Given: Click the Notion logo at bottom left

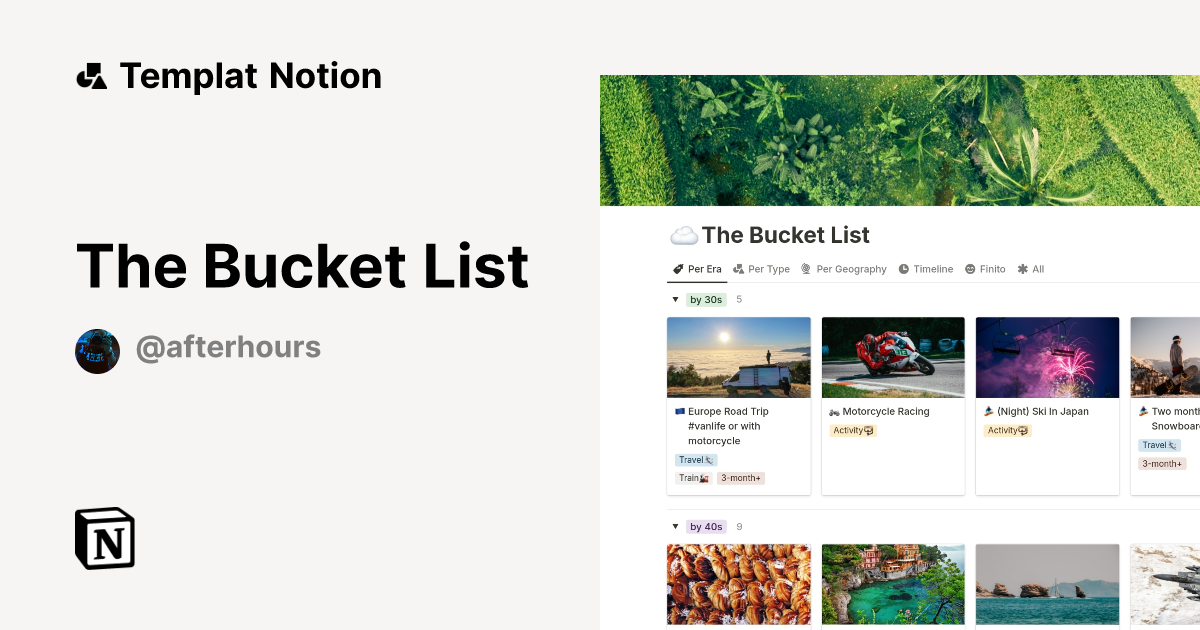Looking at the screenshot, I should 104,538.
